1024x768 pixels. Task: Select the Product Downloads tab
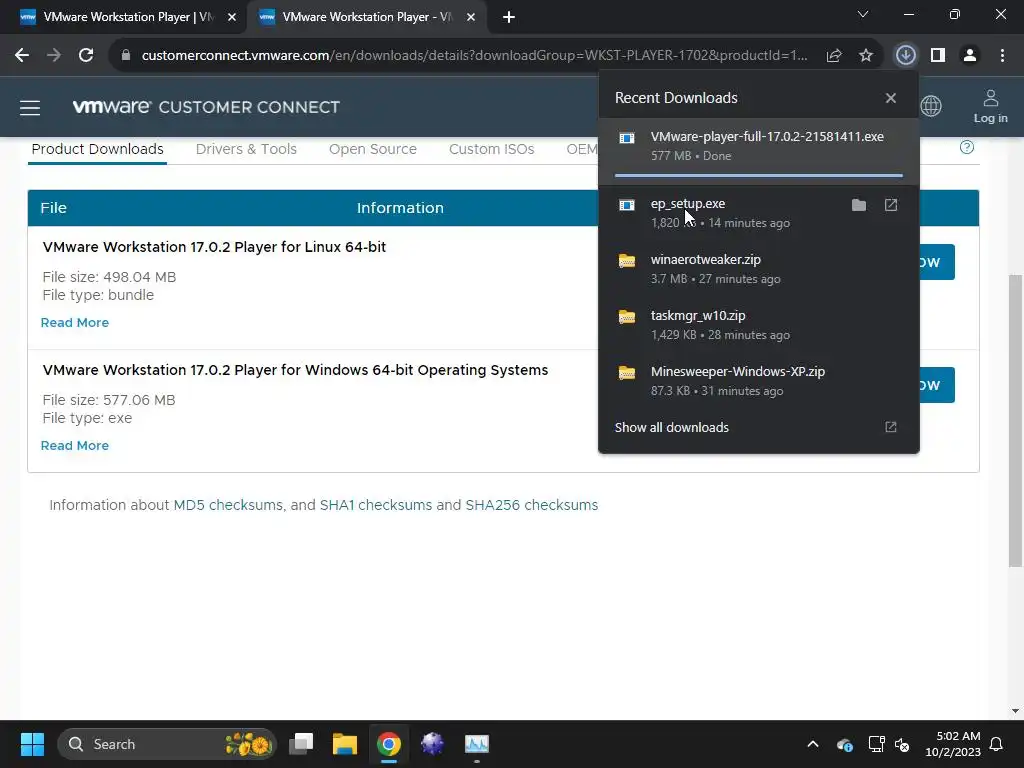pyautogui.click(x=97, y=149)
